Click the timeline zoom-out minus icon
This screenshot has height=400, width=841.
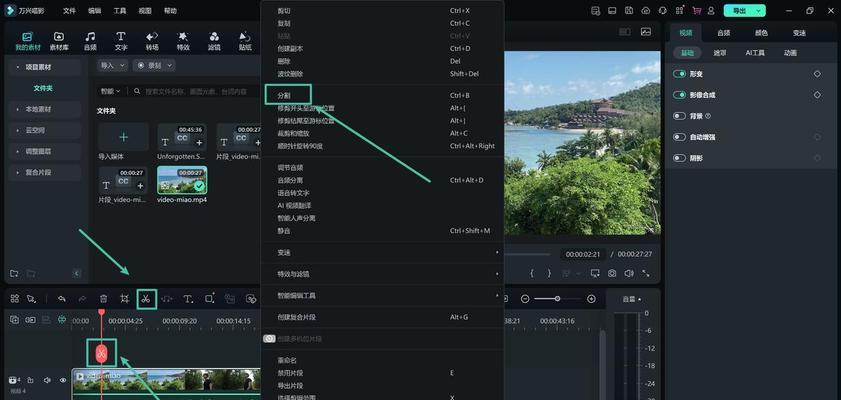tap(525, 299)
